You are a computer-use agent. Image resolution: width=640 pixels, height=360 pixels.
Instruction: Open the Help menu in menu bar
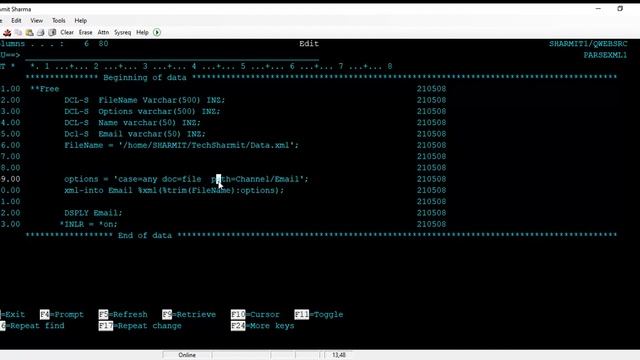point(80,20)
